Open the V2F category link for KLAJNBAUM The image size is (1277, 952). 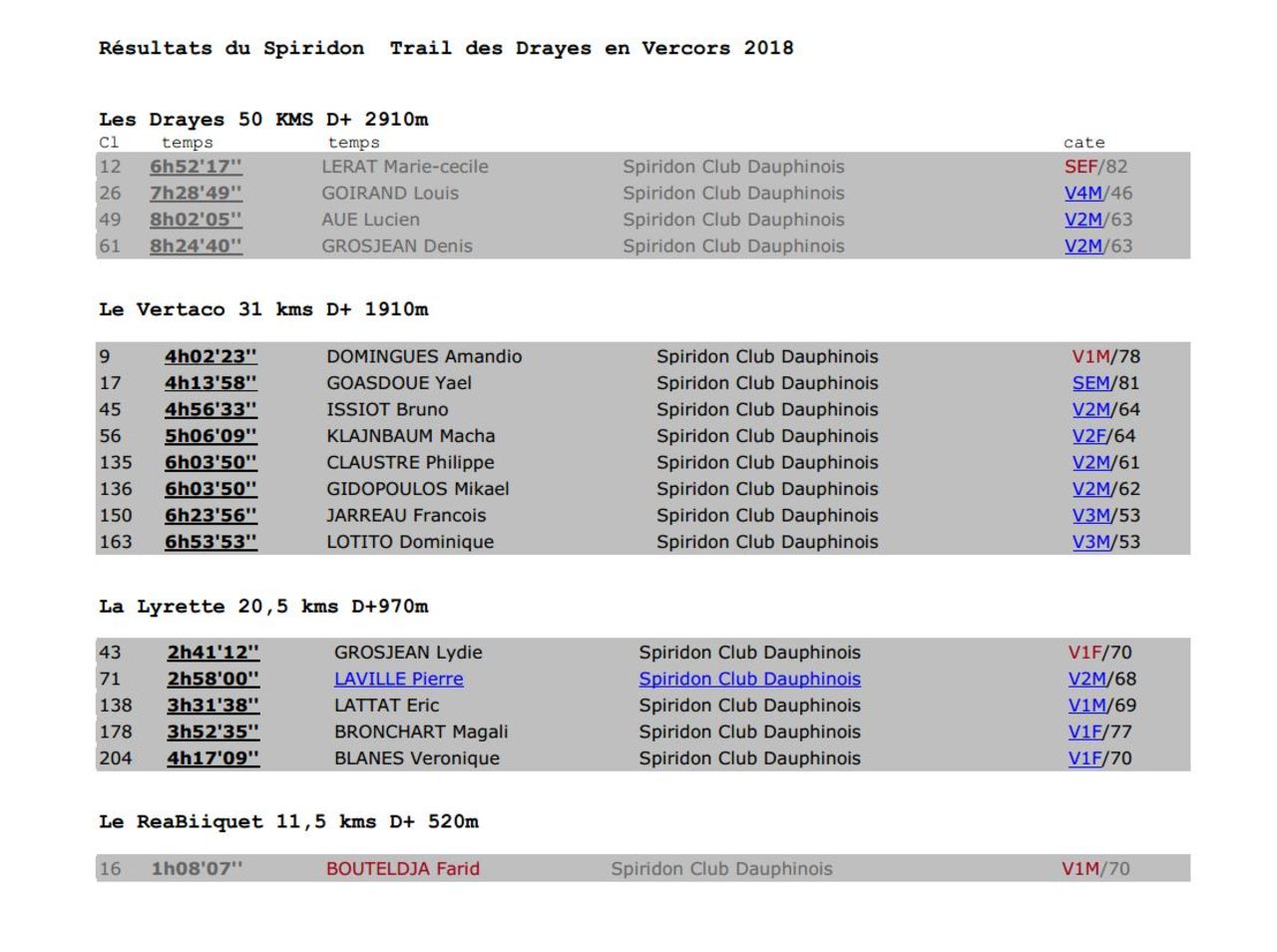pyautogui.click(x=1090, y=436)
